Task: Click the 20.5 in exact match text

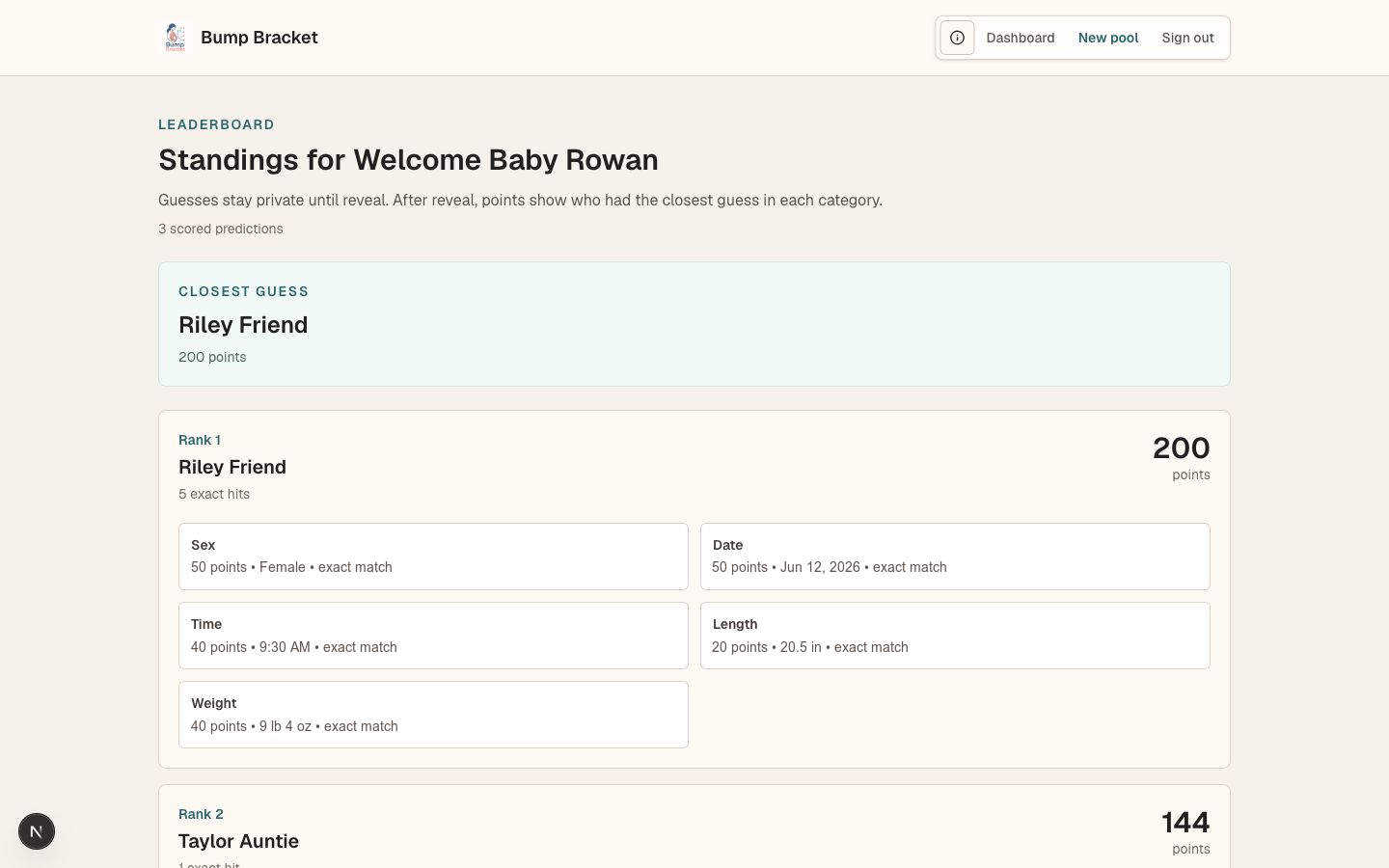Action: pos(810,647)
